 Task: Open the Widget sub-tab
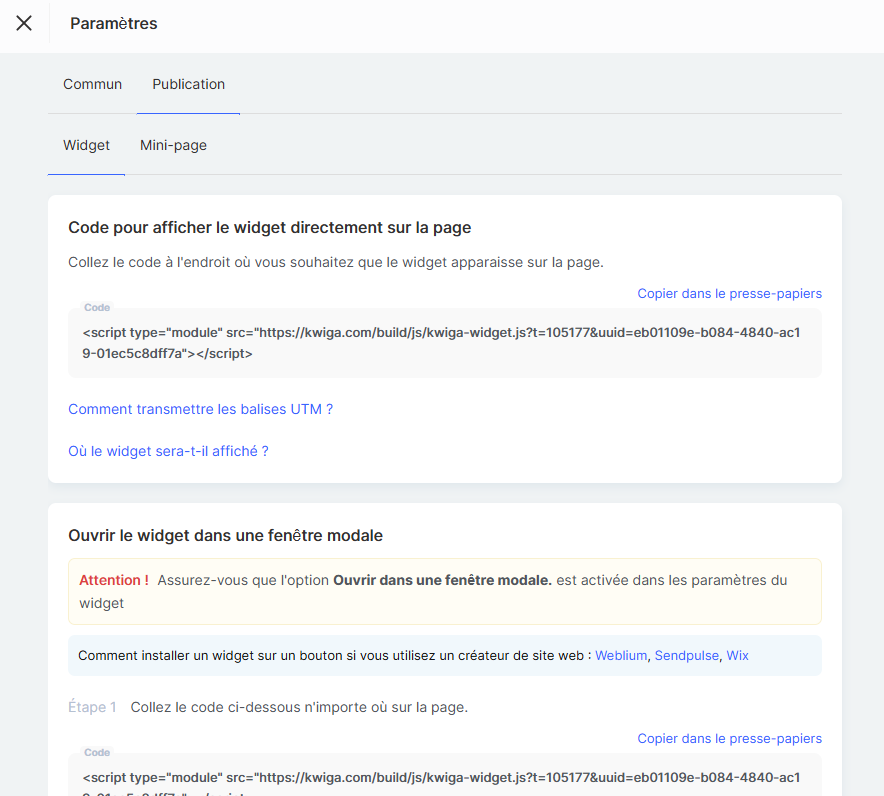[x=86, y=145]
